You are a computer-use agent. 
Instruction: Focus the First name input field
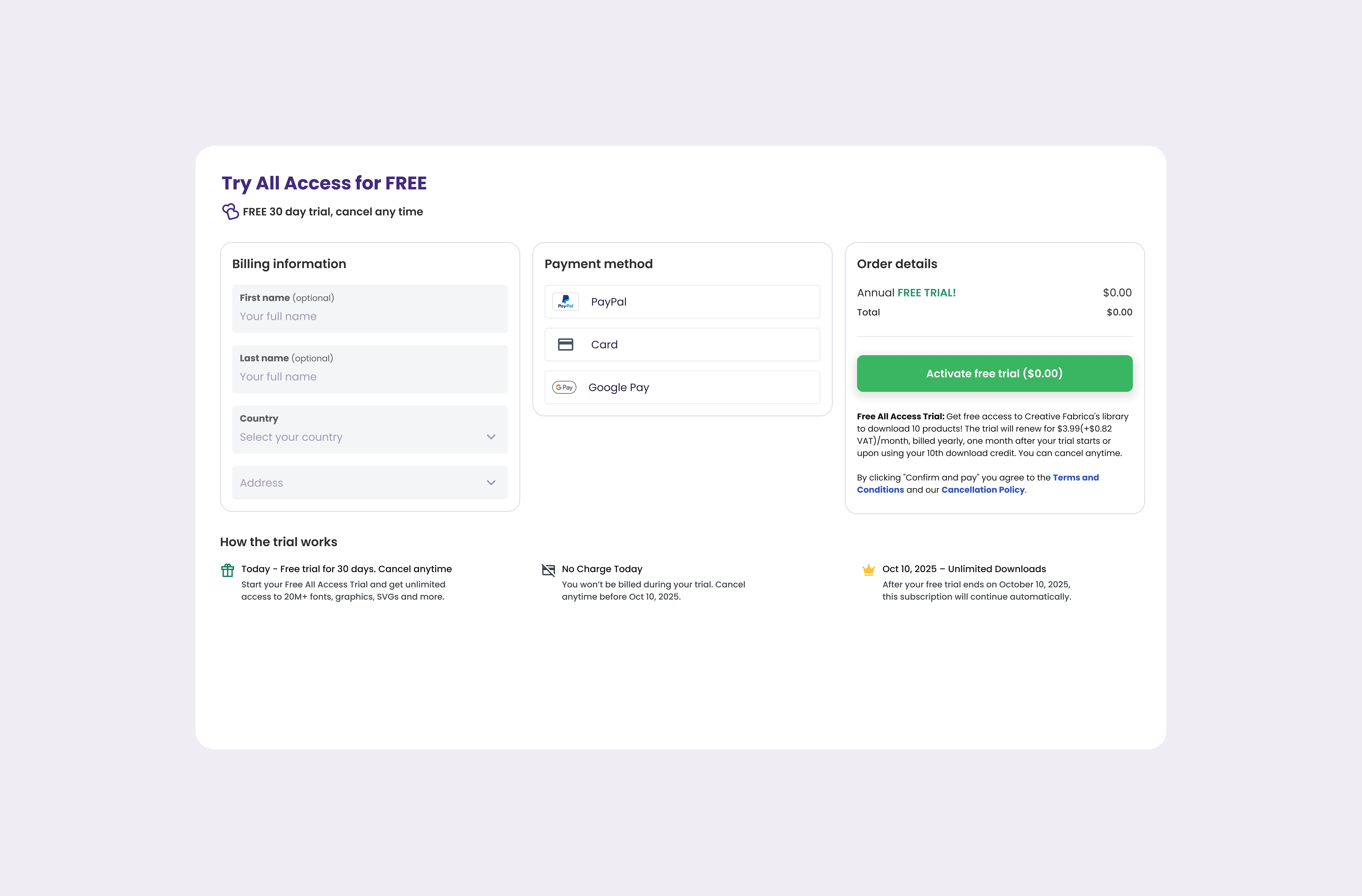click(x=370, y=316)
